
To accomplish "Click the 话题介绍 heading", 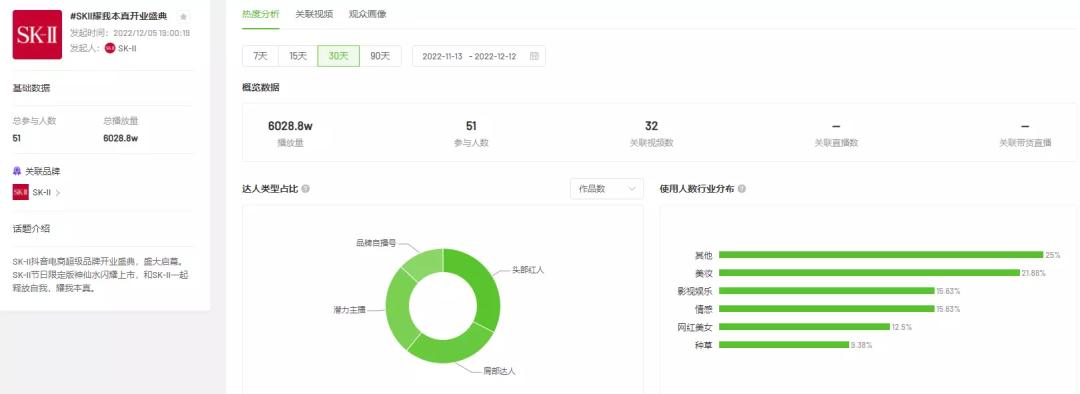I will 31,229.
